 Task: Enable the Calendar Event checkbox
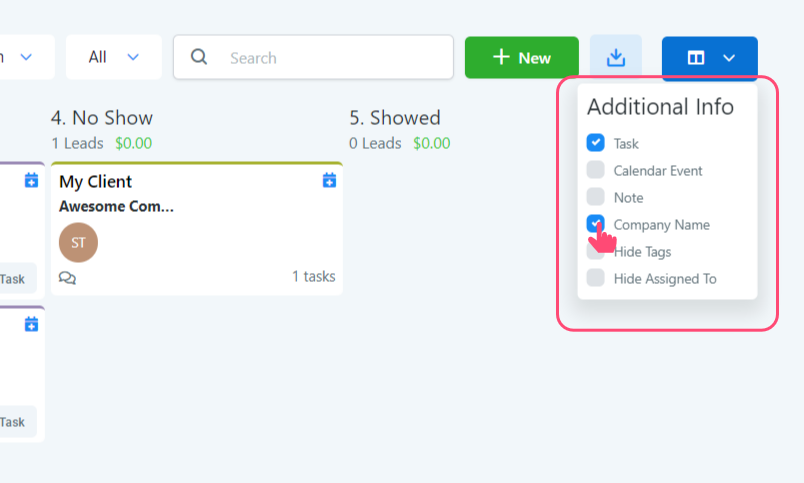point(596,170)
